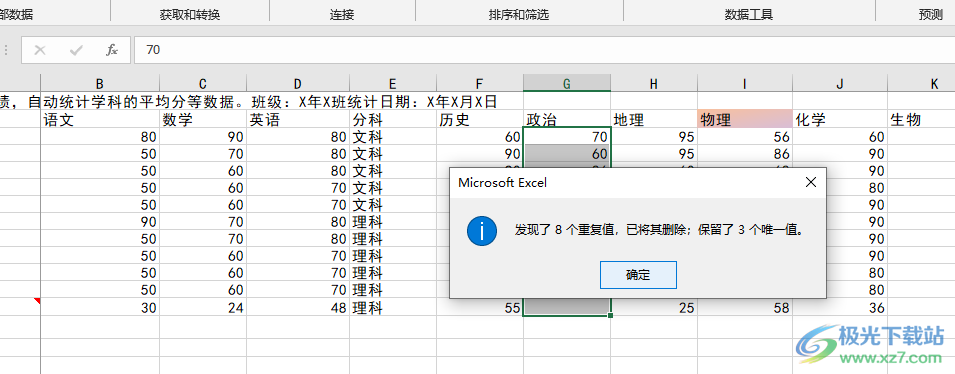Screen dimensions: 955x374
Task: Select column D header
Action: [298, 84]
